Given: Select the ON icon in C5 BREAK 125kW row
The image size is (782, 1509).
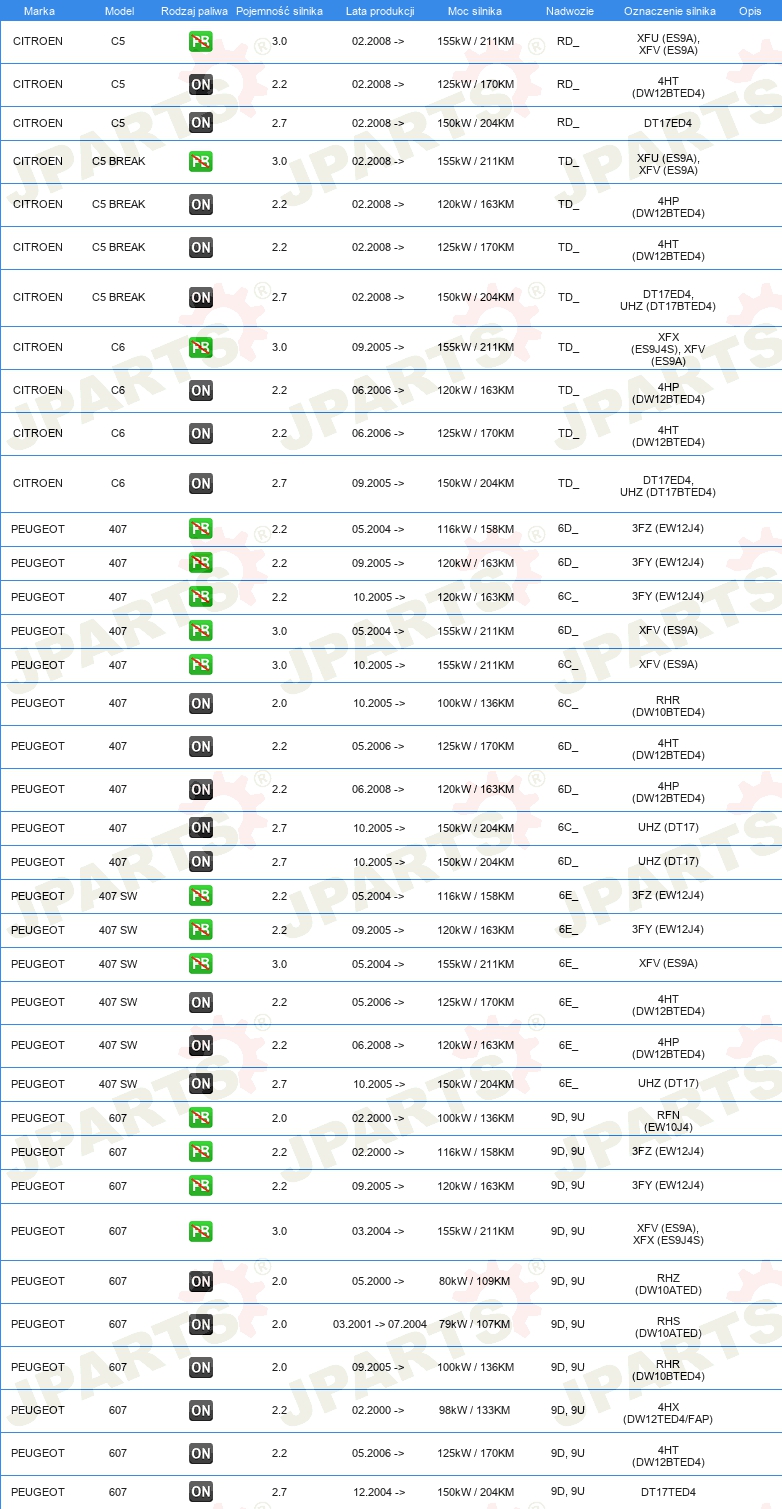Looking at the screenshot, I should click(201, 247).
